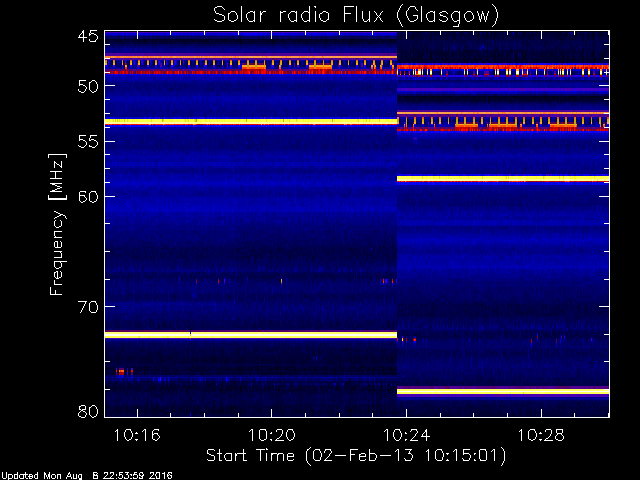Click the 'Frequency [MHz]' axis label
The width and height of the screenshot is (640, 480).
[57, 224]
